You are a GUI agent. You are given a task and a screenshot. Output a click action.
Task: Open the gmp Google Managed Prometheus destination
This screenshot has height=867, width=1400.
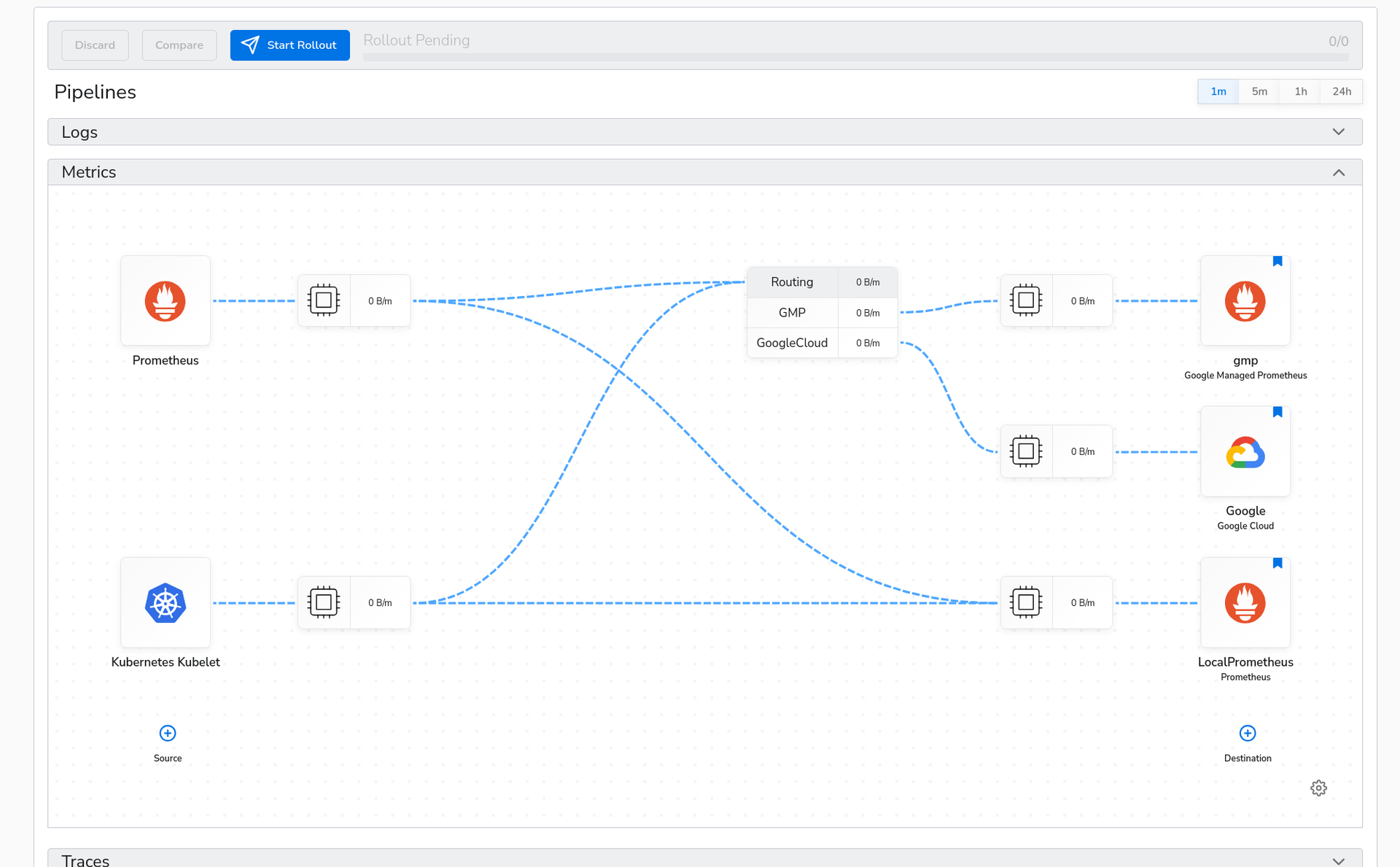[x=1245, y=300]
